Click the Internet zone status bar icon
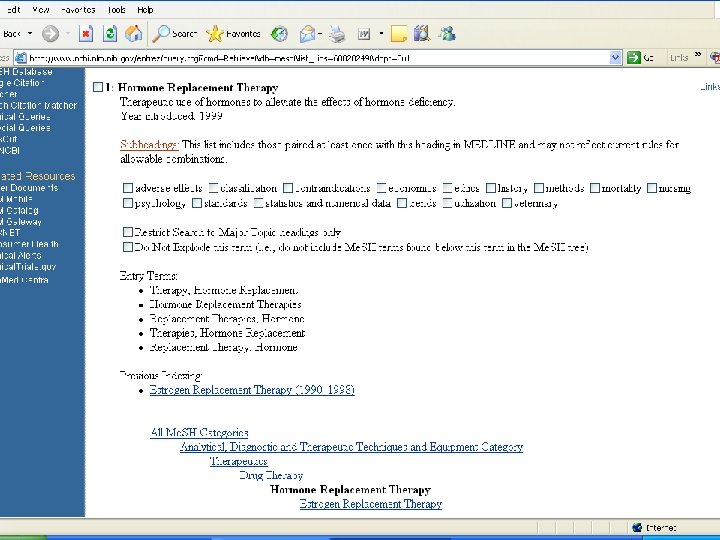This screenshot has width=720, height=540. point(636,528)
